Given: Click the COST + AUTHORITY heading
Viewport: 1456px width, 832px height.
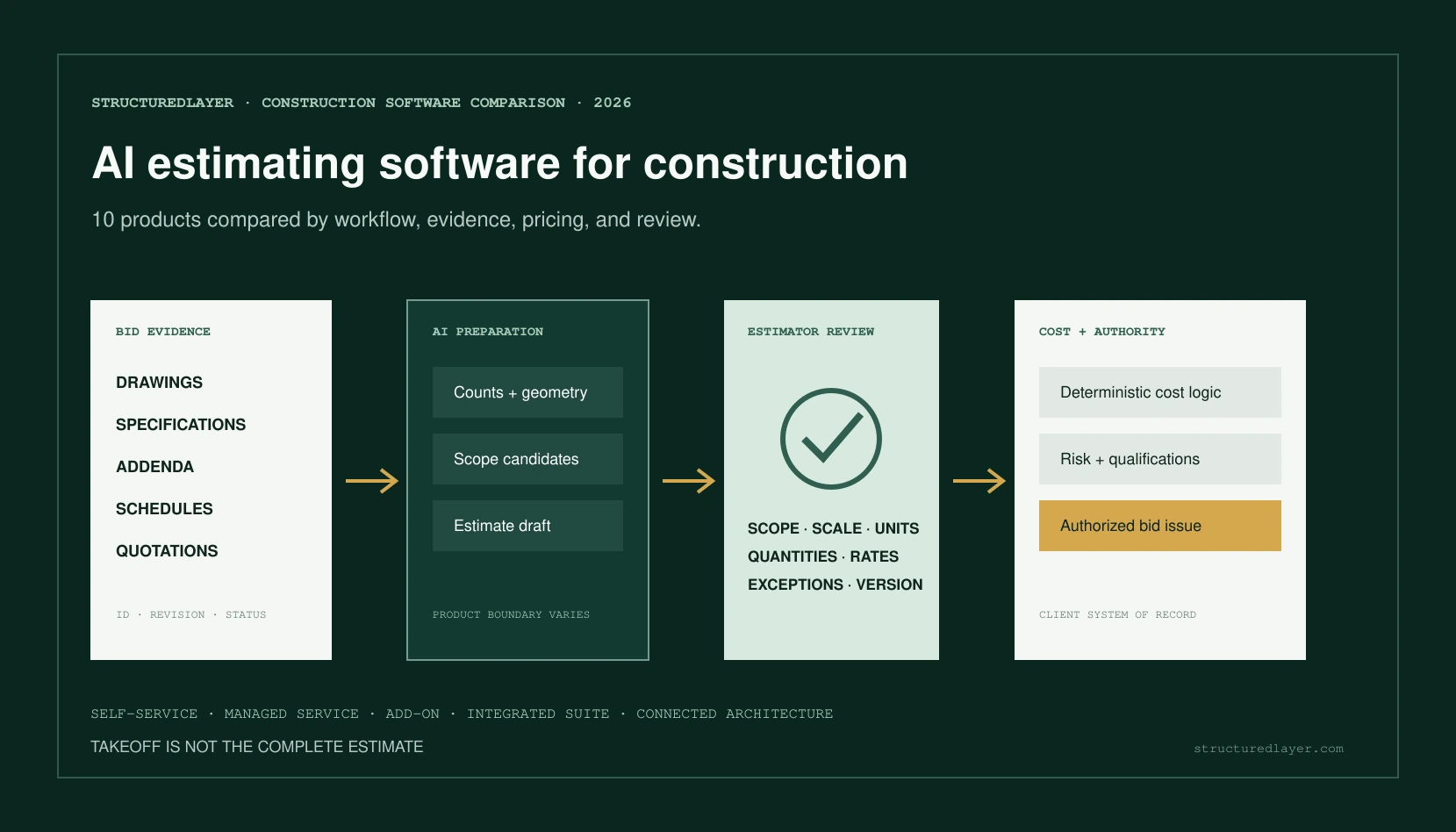Looking at the screenshot, I should click(x=1102, y=332).
